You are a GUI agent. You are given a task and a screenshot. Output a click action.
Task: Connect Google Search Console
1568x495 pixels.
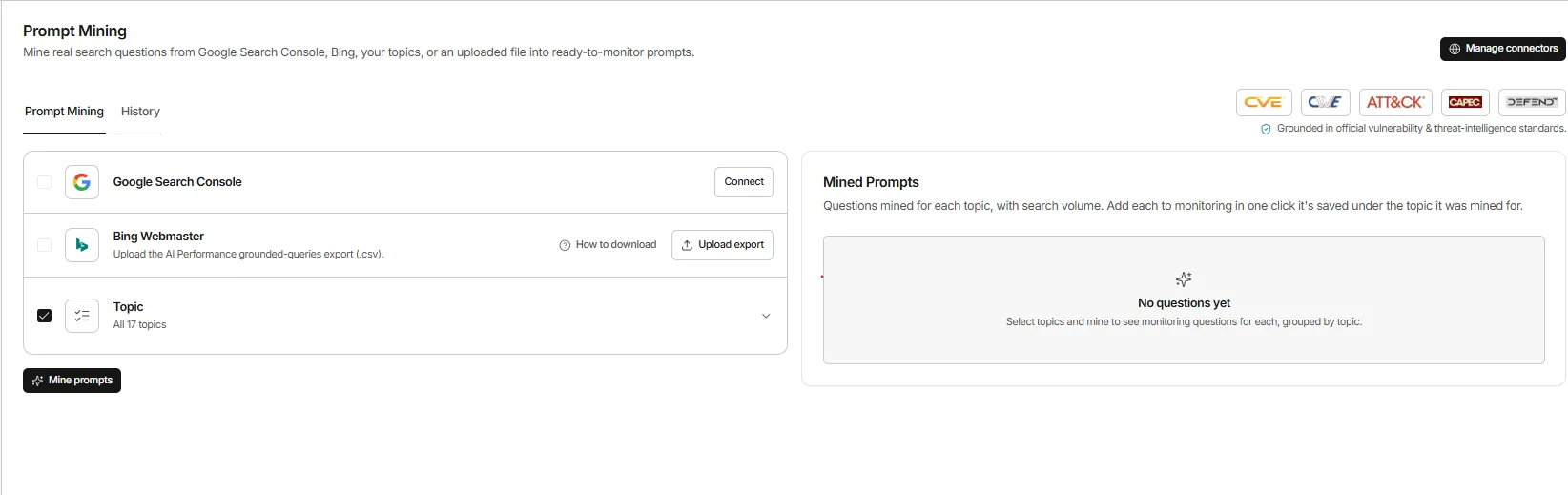coord(744,182)
